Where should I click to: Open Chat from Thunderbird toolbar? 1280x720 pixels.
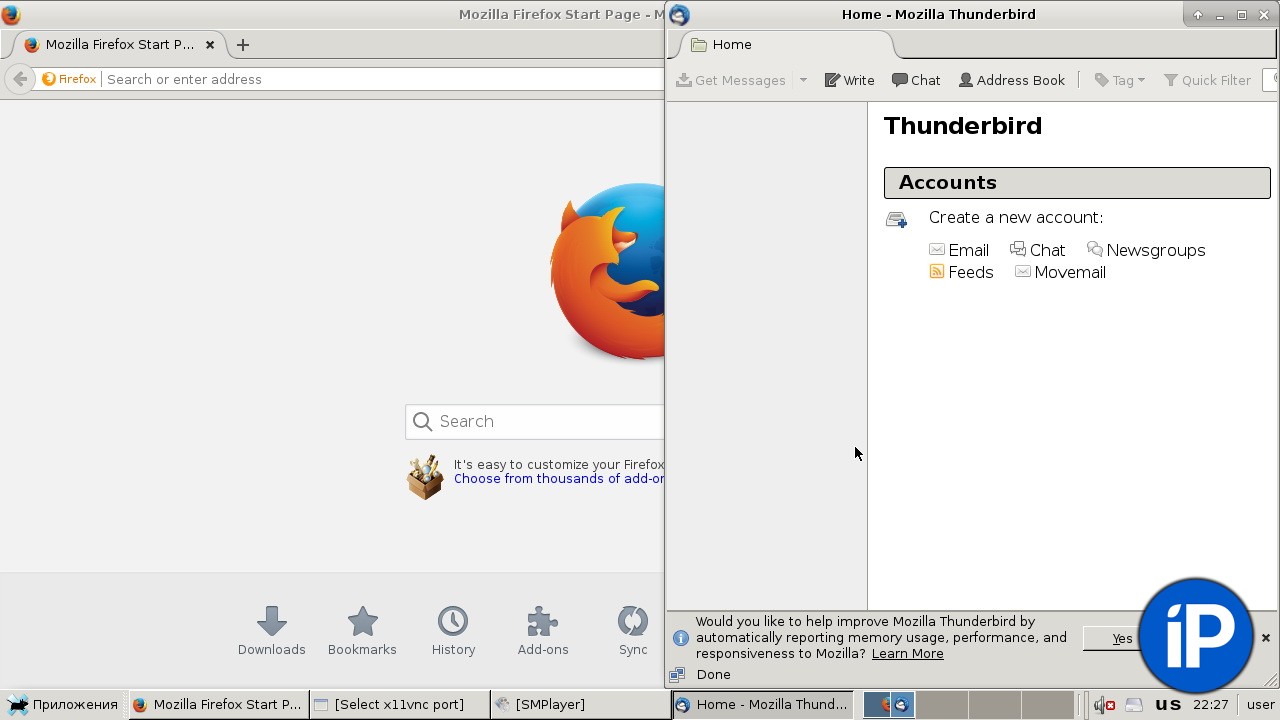coord(916,80)
